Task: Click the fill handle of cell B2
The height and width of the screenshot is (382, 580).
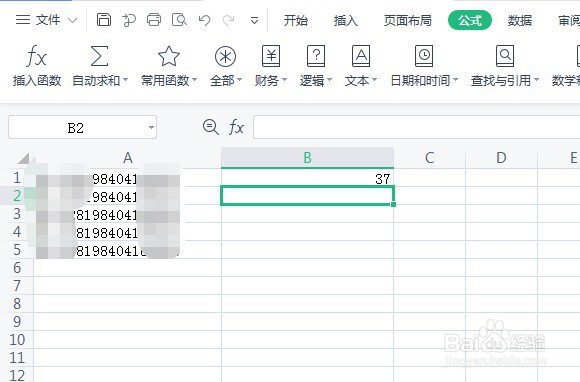Action: coord(393,204)
